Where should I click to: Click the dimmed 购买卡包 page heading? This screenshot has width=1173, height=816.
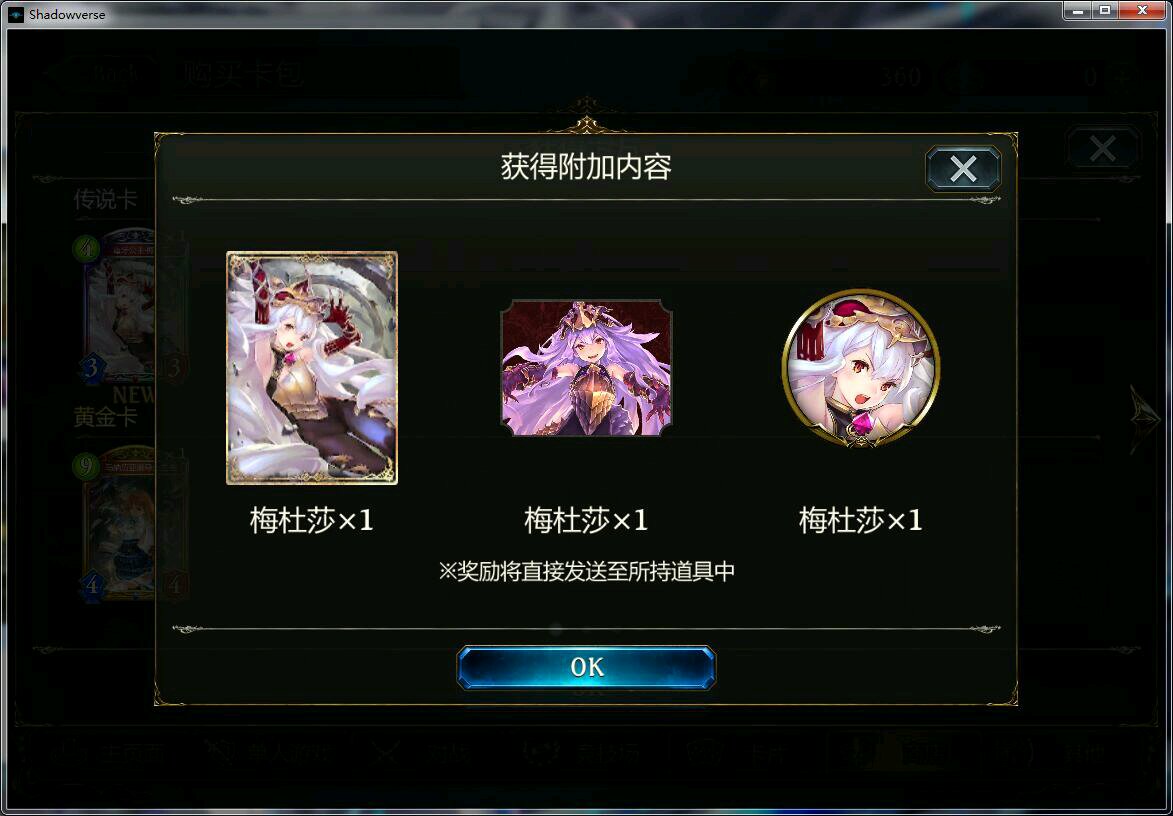[242, 73]
